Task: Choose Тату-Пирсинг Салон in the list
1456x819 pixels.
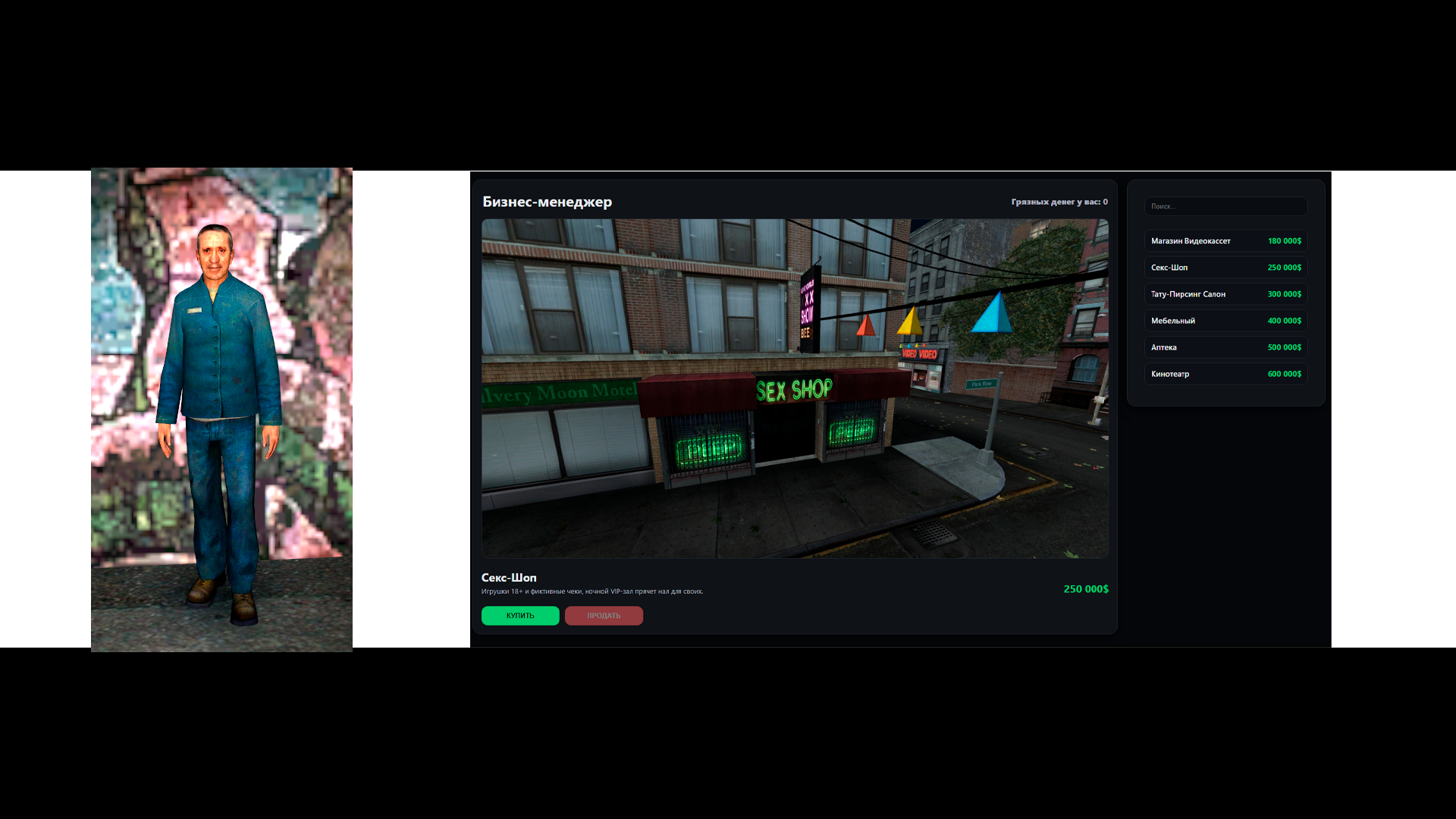Action: point(1225,294)
